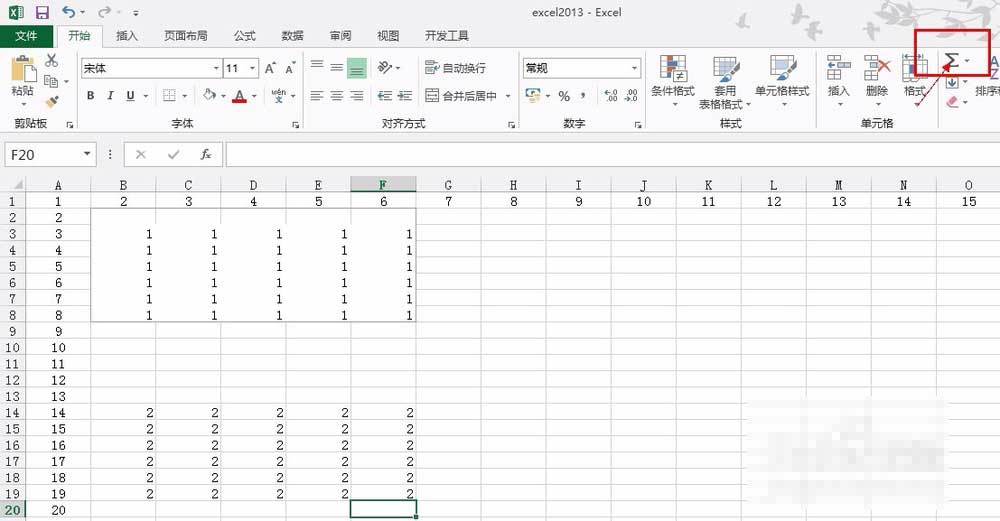
Task: Open 条件格式 conditional formatting
Action: pyautogui.click(x=673, y=80)
